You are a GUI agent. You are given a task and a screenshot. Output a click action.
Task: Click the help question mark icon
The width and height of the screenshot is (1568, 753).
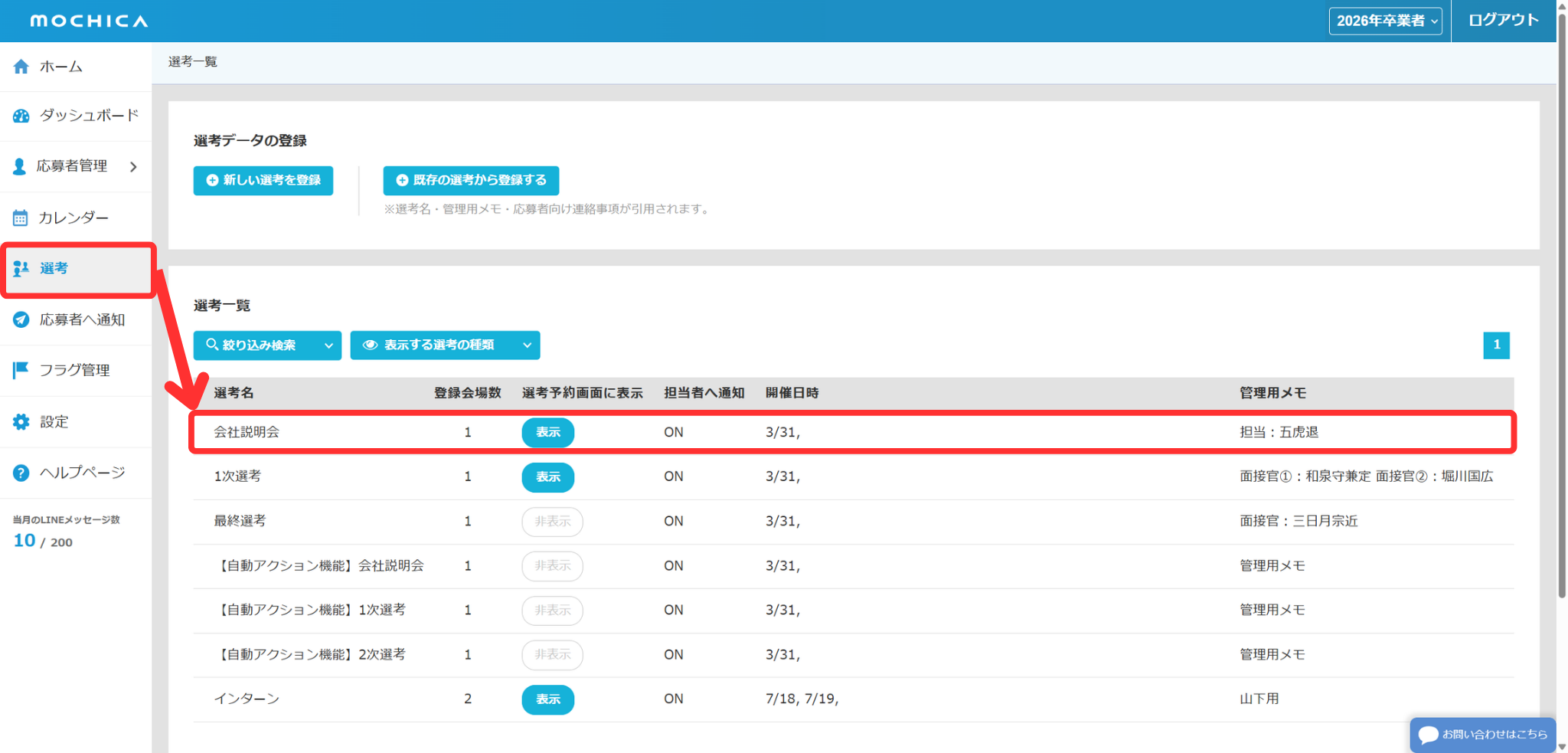[21, 473]
